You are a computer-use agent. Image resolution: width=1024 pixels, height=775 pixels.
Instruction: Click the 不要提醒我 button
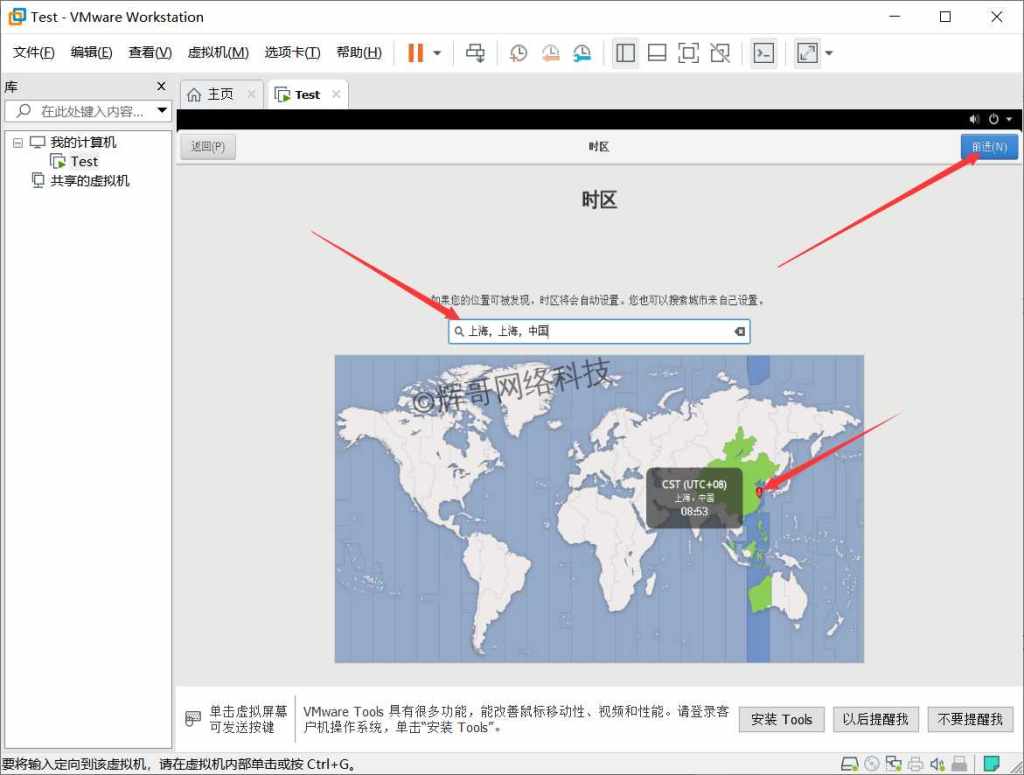(x=970, y=720)
